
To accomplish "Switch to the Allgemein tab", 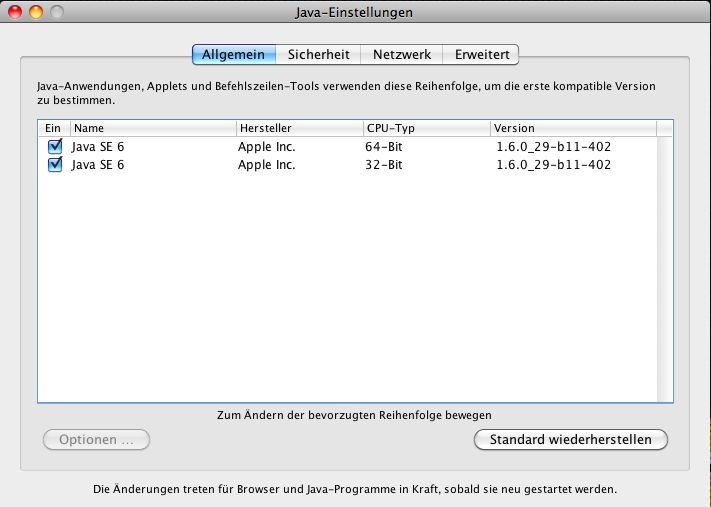I will 234,54.
